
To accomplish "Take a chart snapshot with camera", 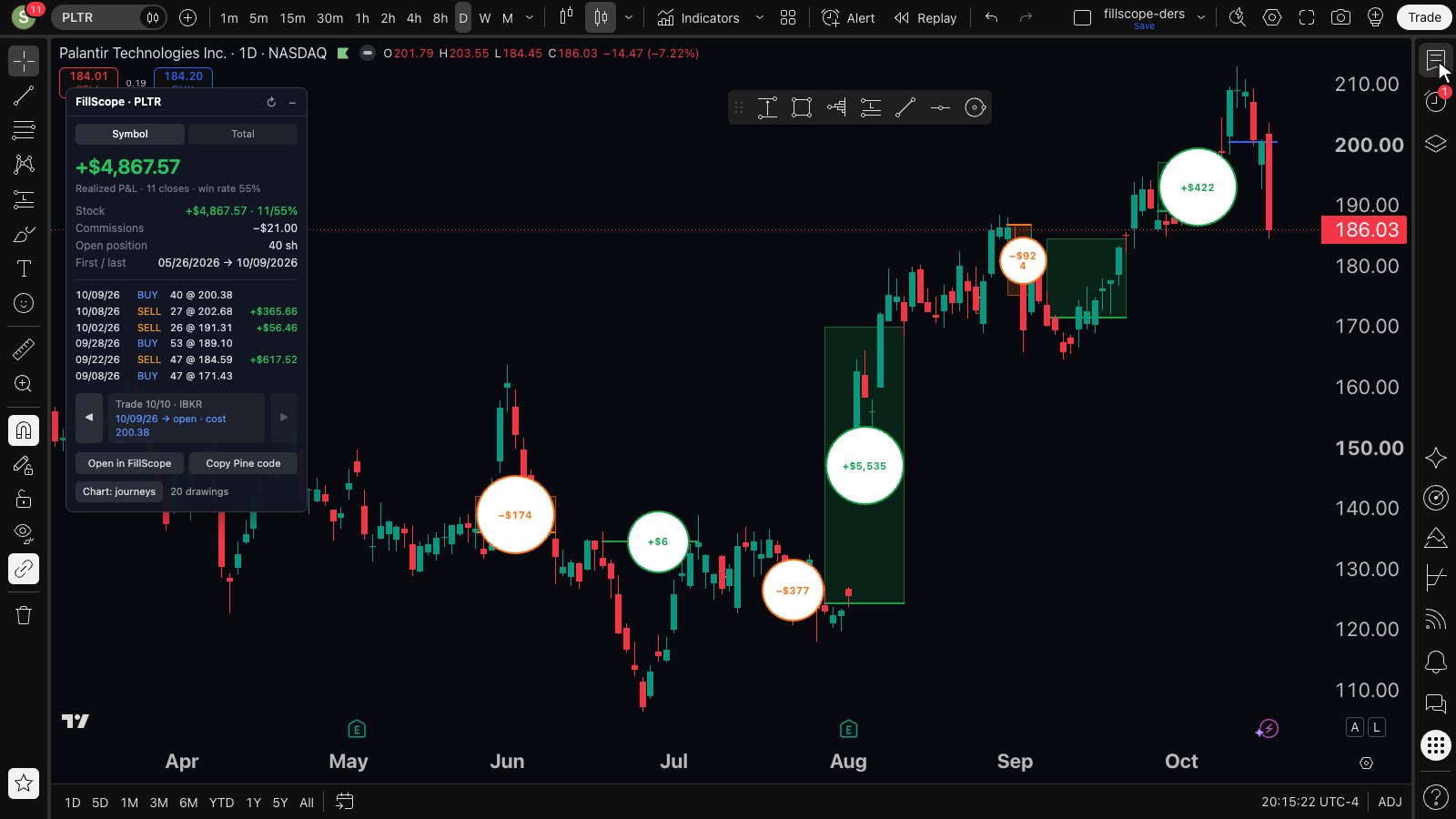I will tap(1340, 17).
